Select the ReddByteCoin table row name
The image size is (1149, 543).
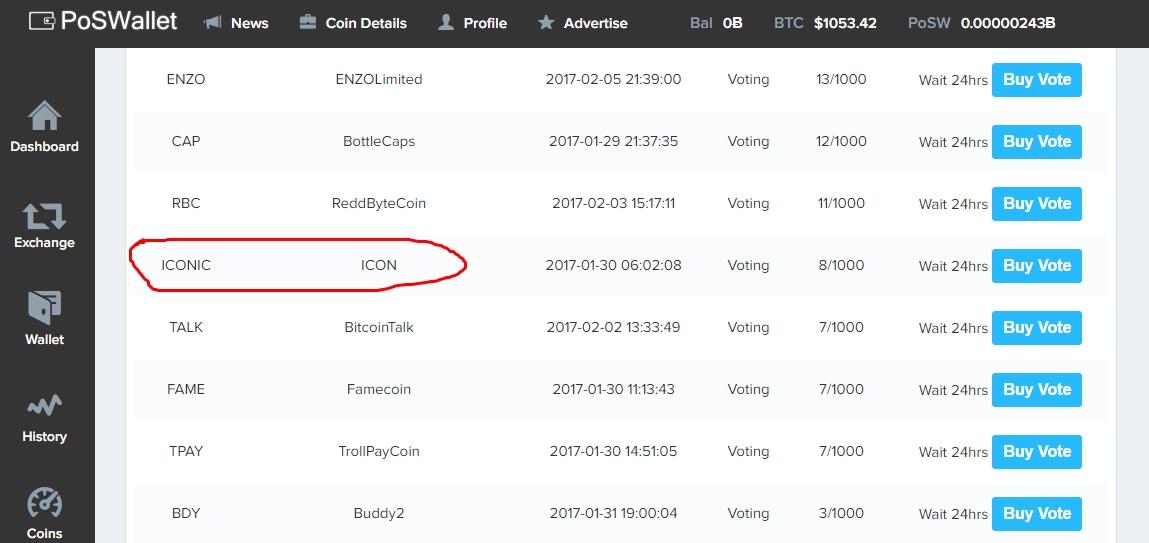[379, 204]
